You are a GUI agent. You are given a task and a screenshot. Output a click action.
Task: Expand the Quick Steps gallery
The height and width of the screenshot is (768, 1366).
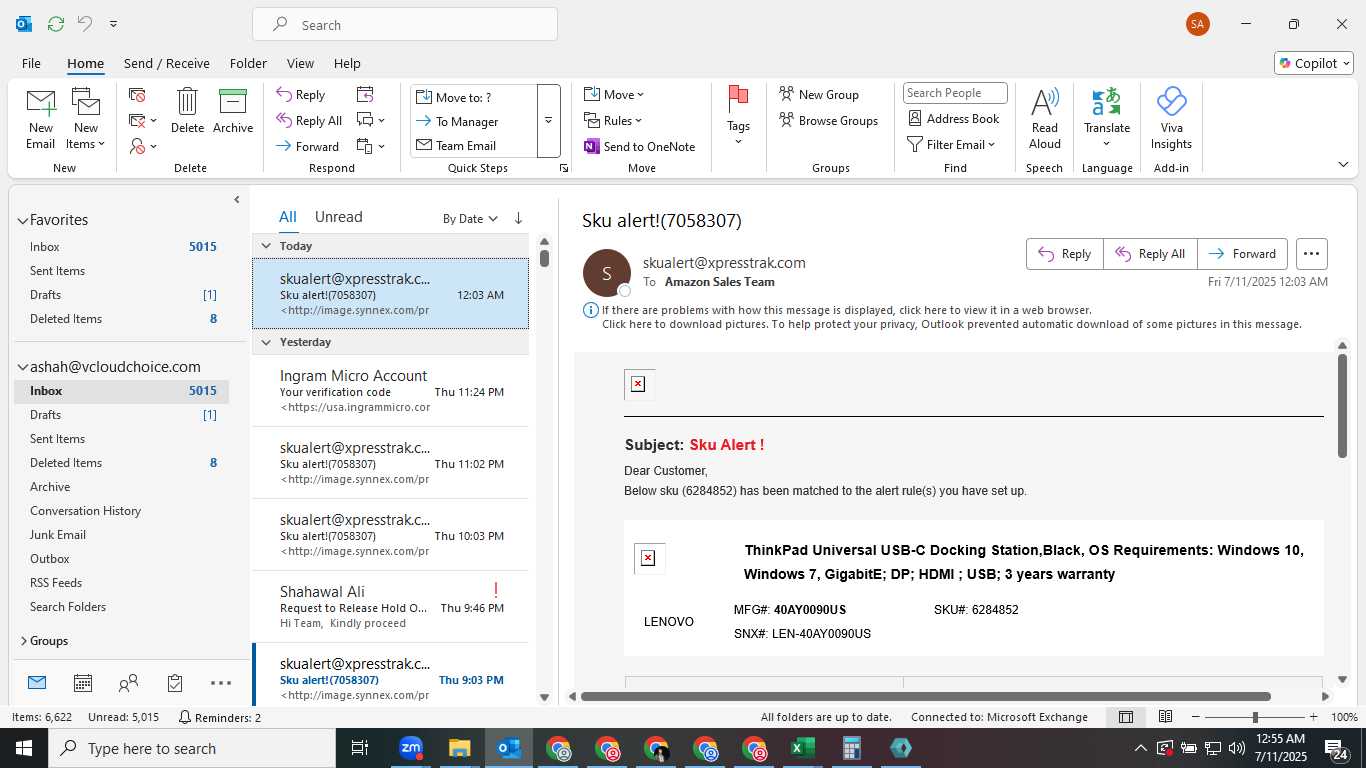tap(548, 121)
